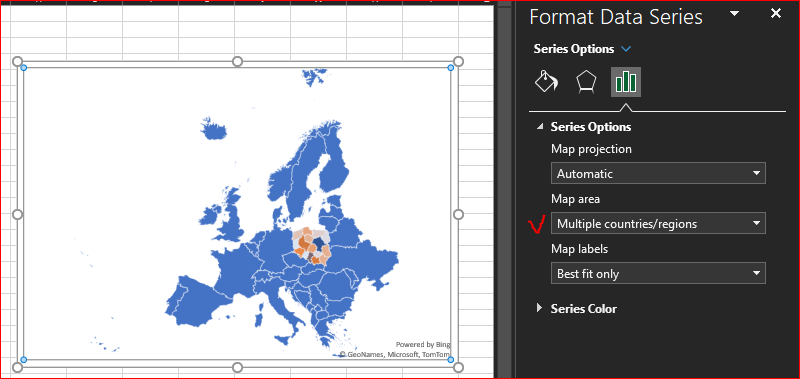
Task: Open the Map labels Best fit dropdown
Action: click(658, 273)
